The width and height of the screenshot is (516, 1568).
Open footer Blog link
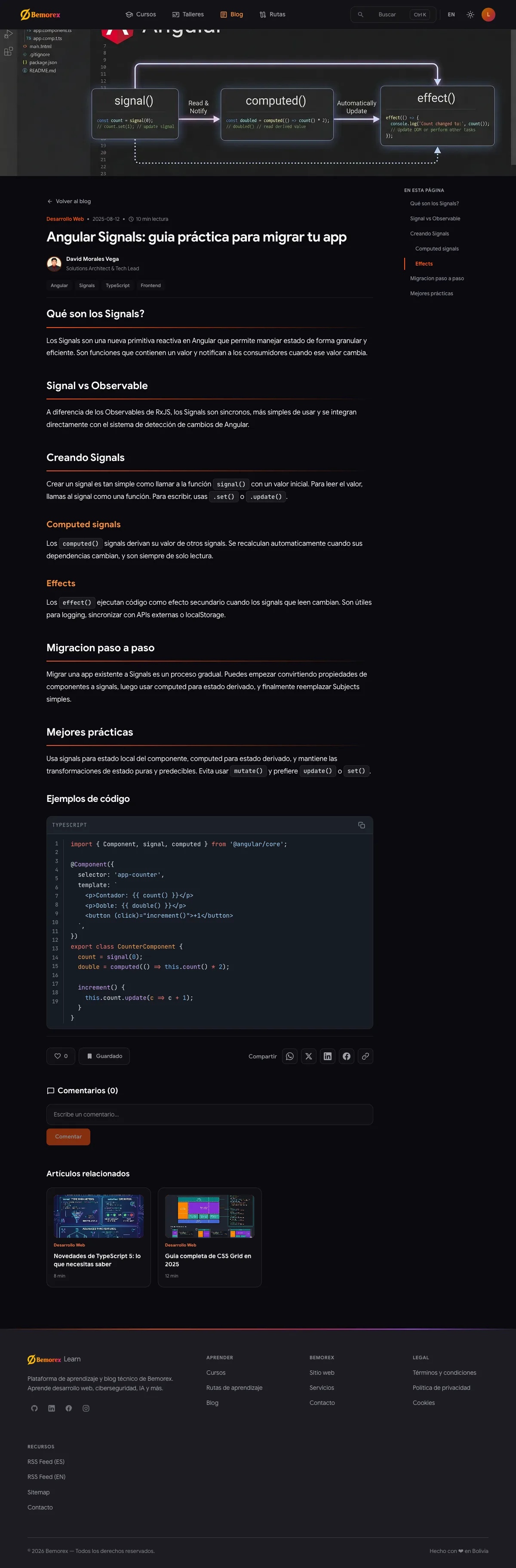pos(212,1403)
